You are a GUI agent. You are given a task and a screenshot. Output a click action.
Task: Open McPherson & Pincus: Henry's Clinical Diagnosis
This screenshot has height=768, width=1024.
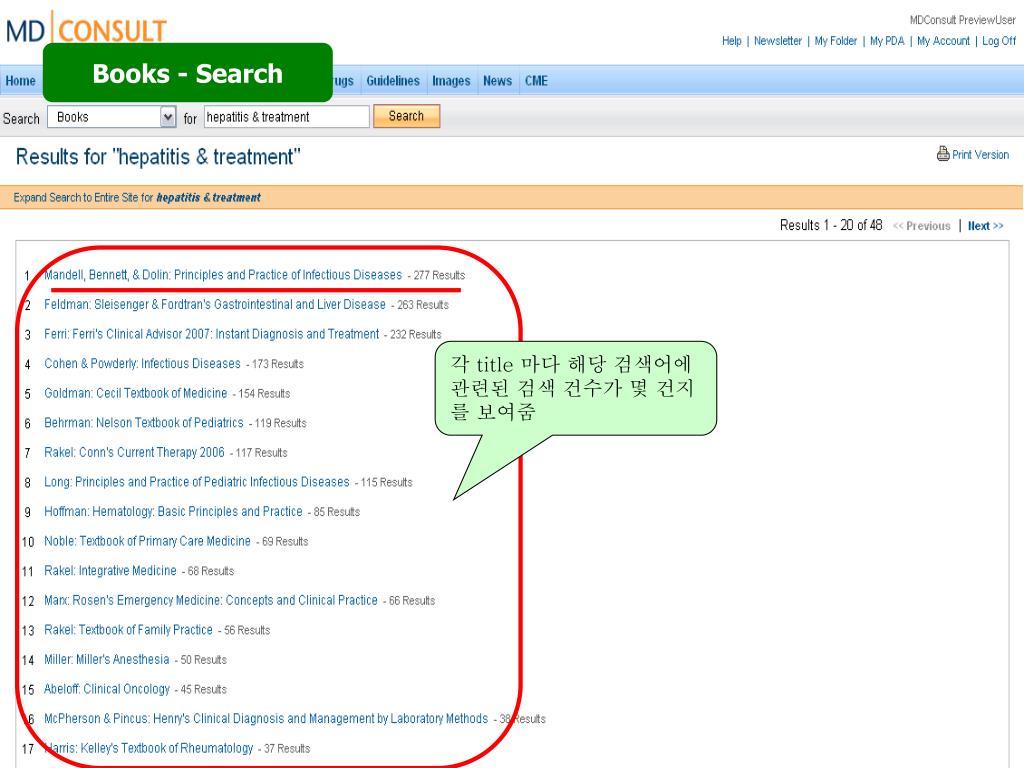(266, 718)
